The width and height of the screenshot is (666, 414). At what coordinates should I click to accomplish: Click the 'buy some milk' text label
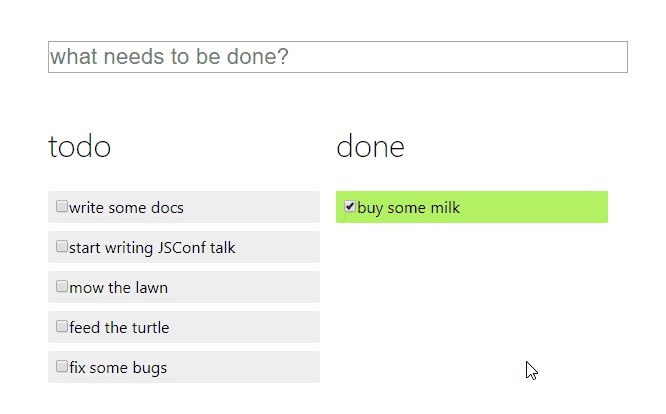click(408, 208)
